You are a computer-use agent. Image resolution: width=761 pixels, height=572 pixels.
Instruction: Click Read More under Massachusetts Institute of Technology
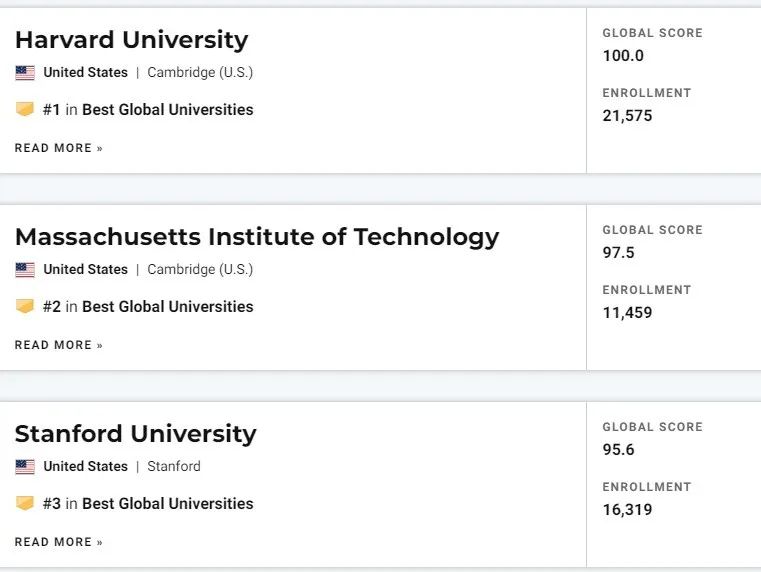(59, 345)
